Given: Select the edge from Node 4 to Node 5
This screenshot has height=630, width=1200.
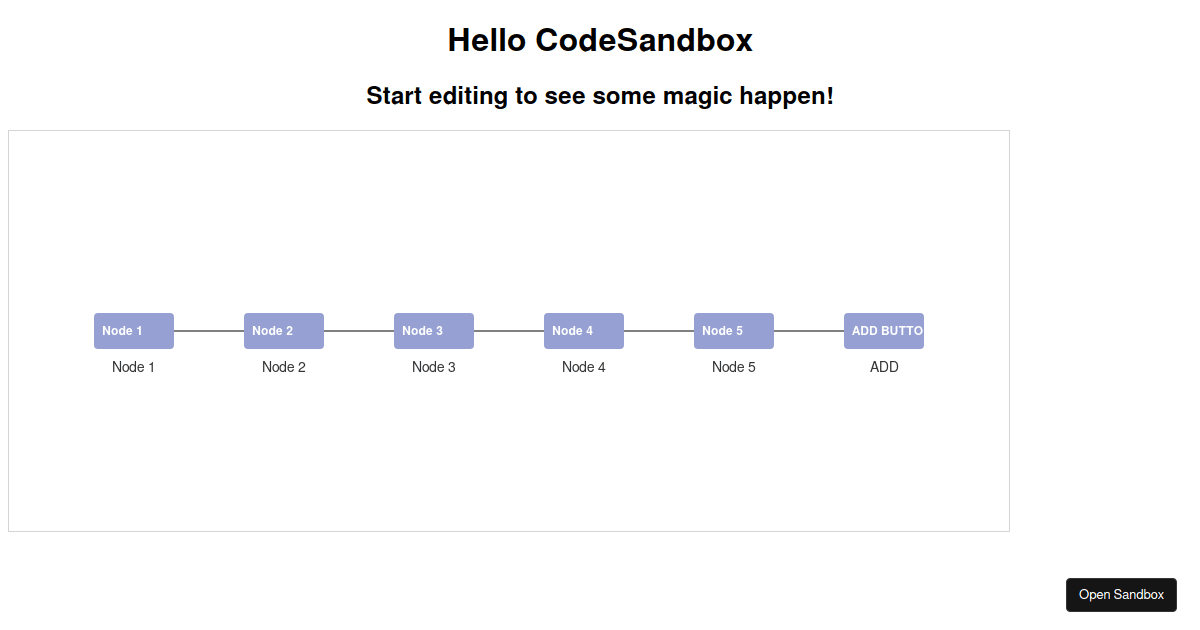Looking at the screenshot, I should coord(659,331).
